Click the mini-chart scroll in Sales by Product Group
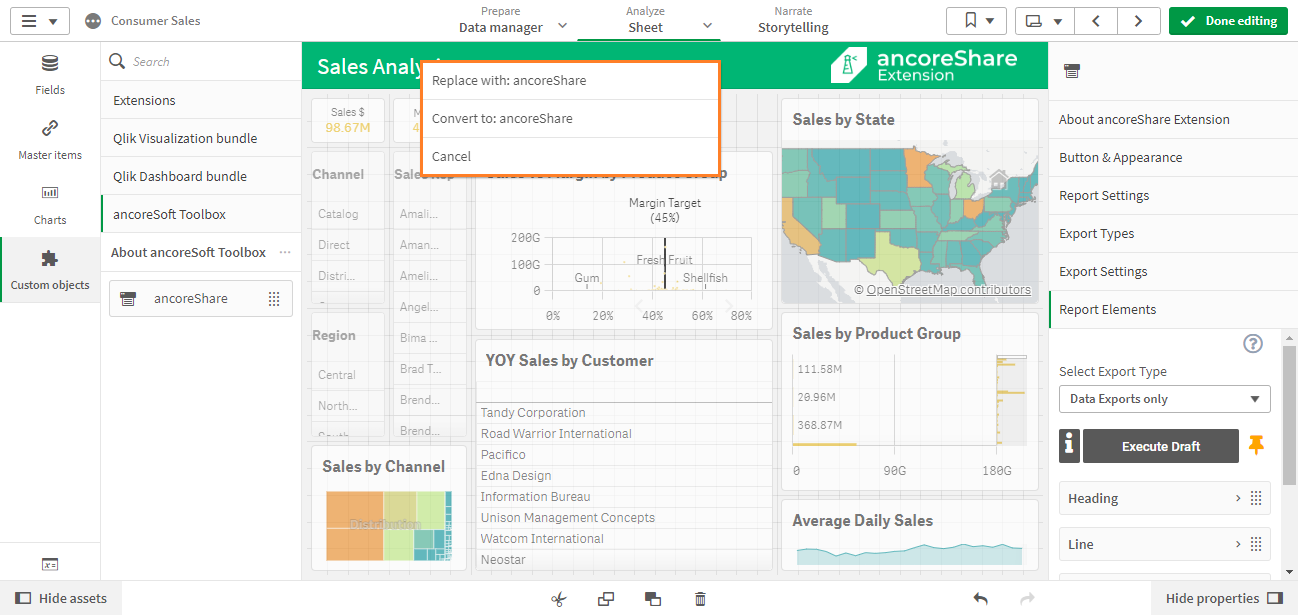The width and height of the screenshot is (1298, 615). [1012, 400]
